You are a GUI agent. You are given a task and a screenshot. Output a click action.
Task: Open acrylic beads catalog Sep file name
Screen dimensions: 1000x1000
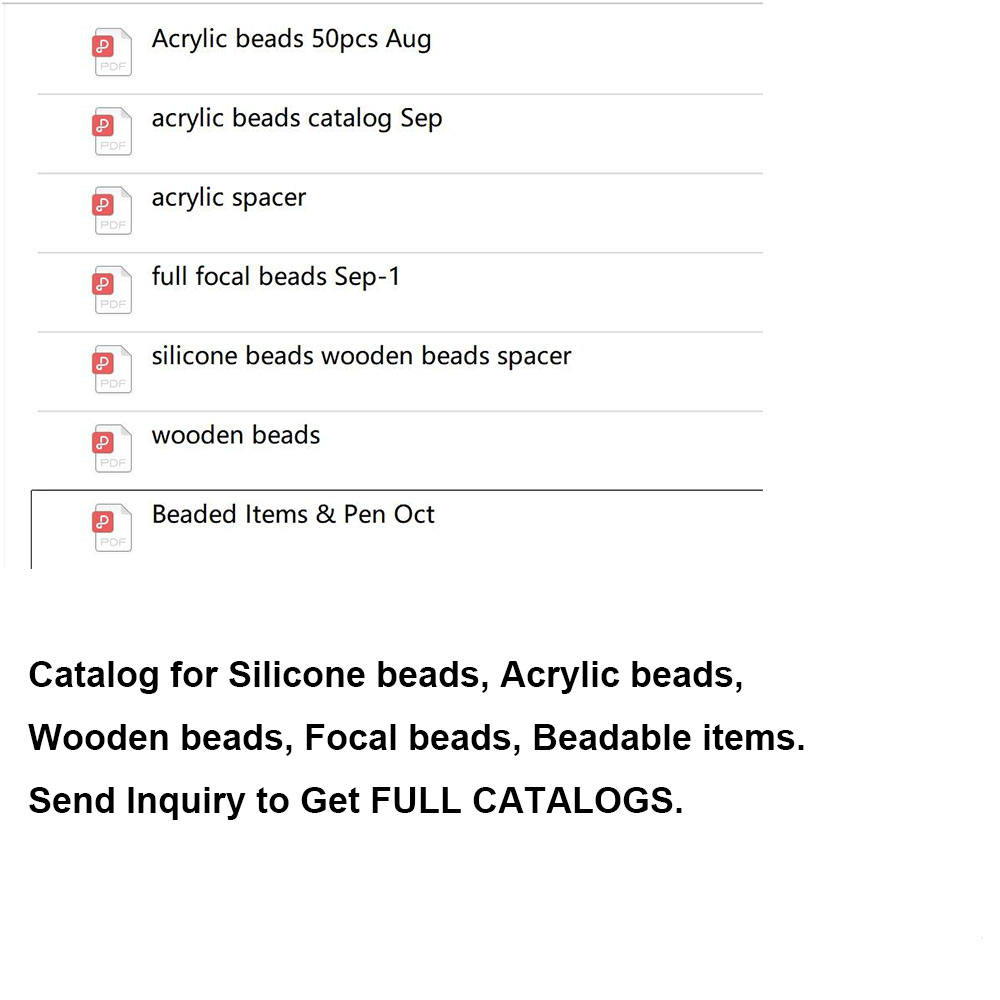point(297,119)
